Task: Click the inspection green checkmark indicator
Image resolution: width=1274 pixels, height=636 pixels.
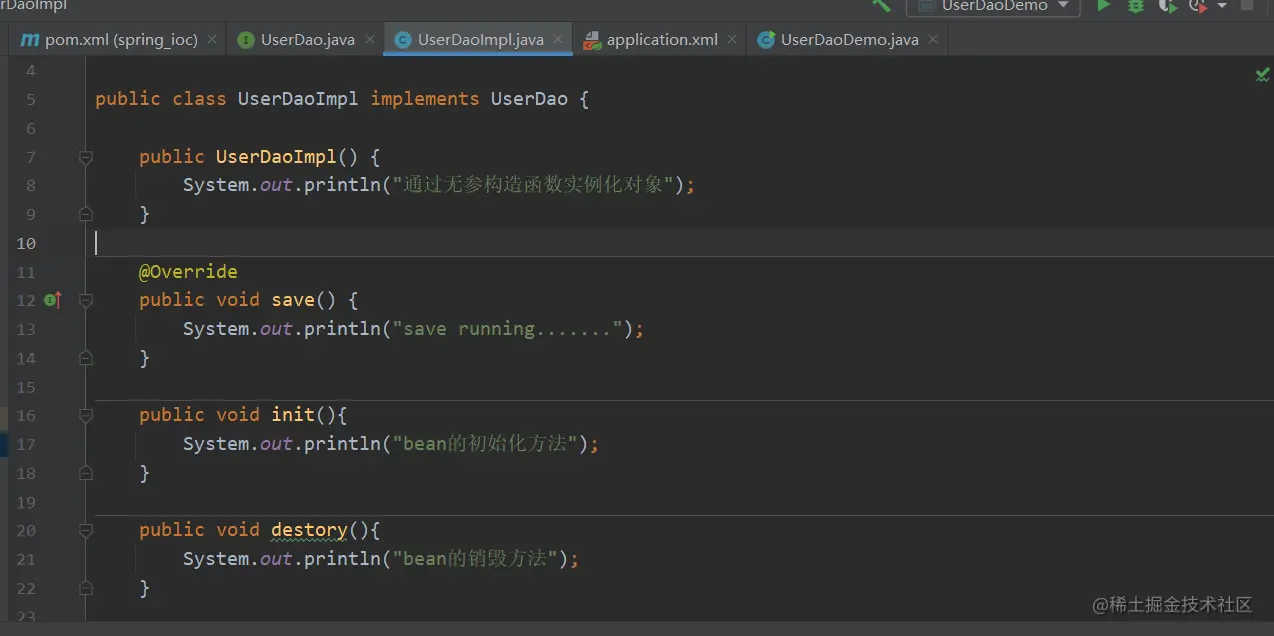Action: (x=1262, y=74)
